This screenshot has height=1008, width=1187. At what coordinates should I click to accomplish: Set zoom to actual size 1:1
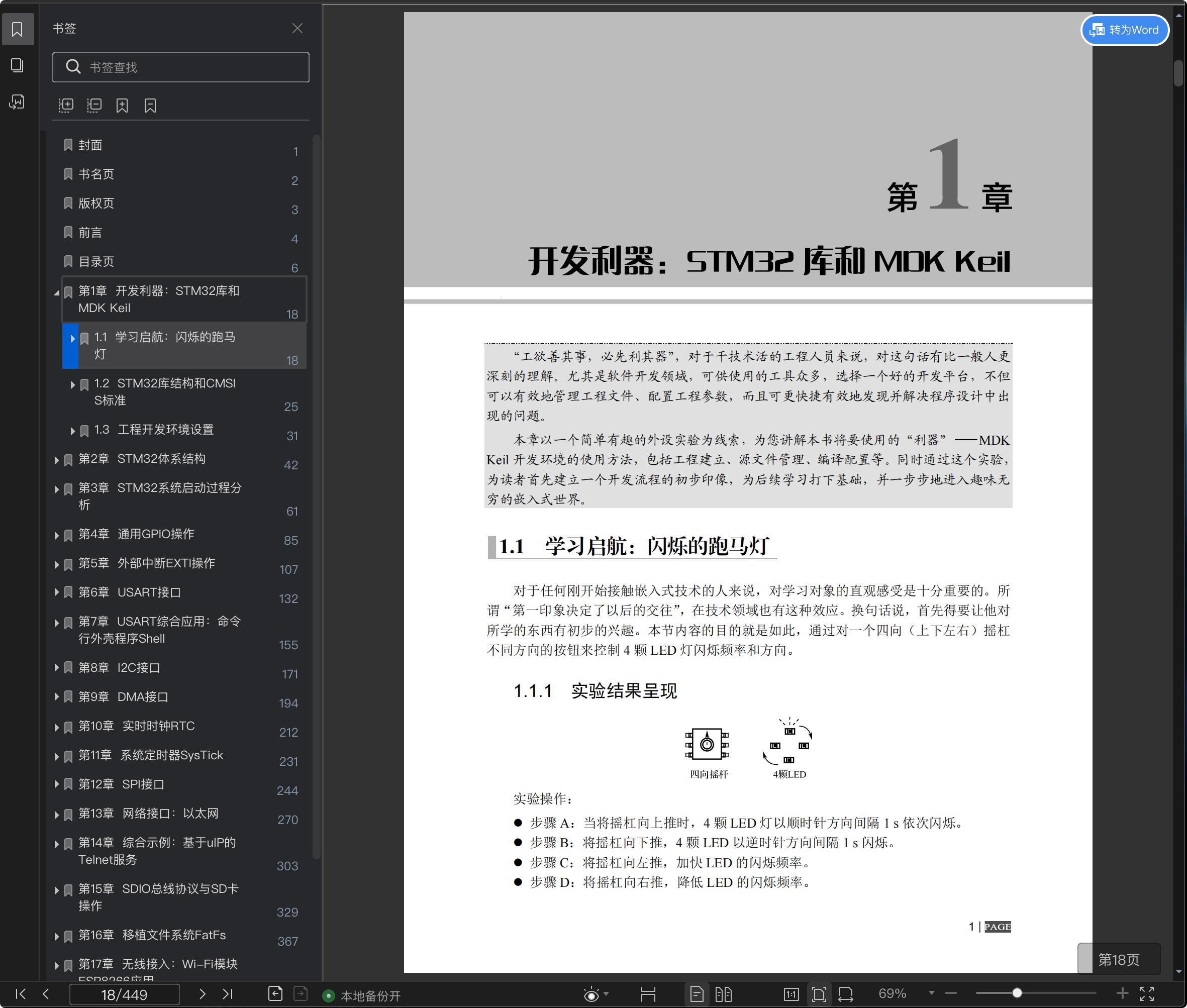pyautogui.click(x=791, y=994)
